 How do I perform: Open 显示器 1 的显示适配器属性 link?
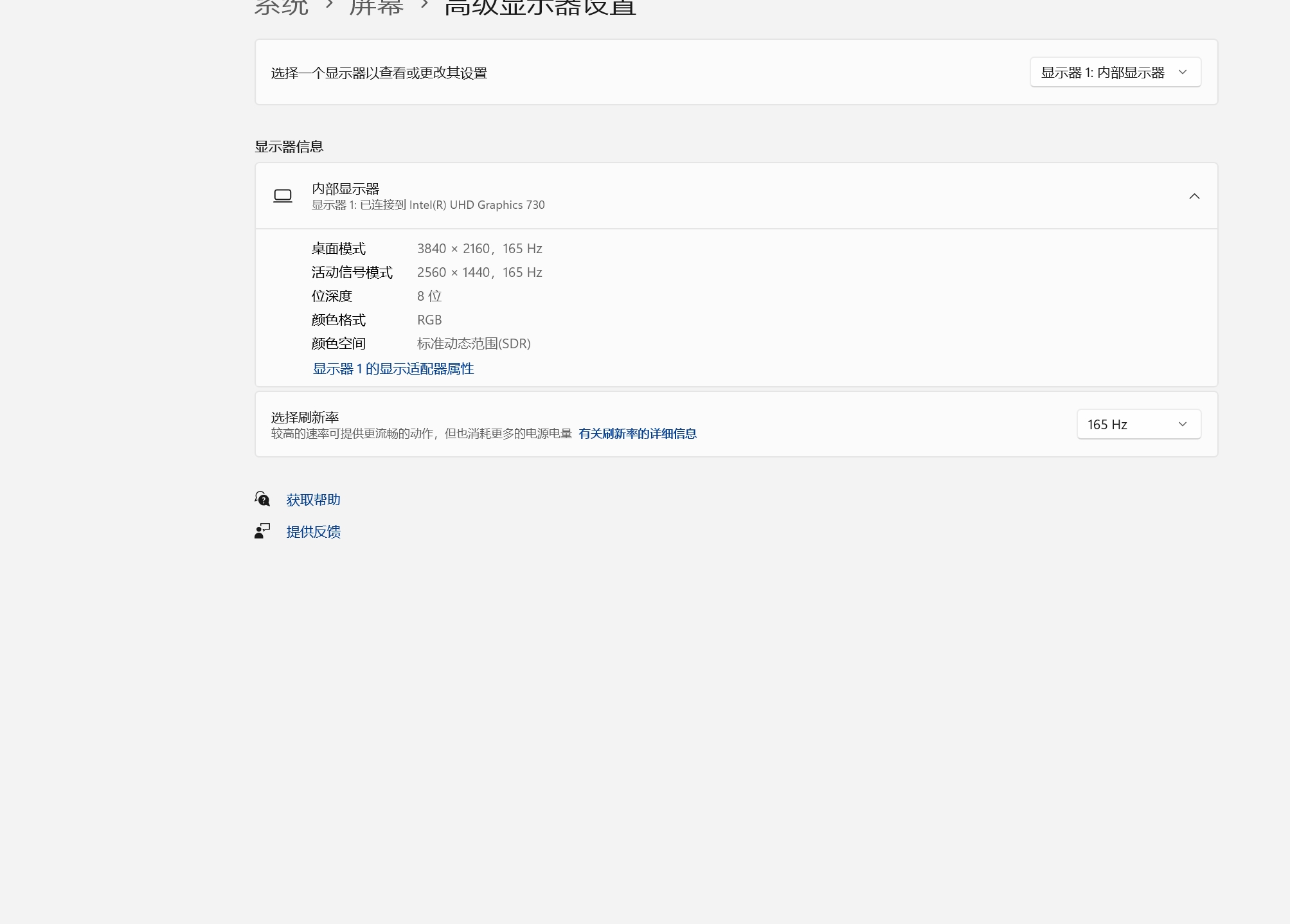(393, 369)
